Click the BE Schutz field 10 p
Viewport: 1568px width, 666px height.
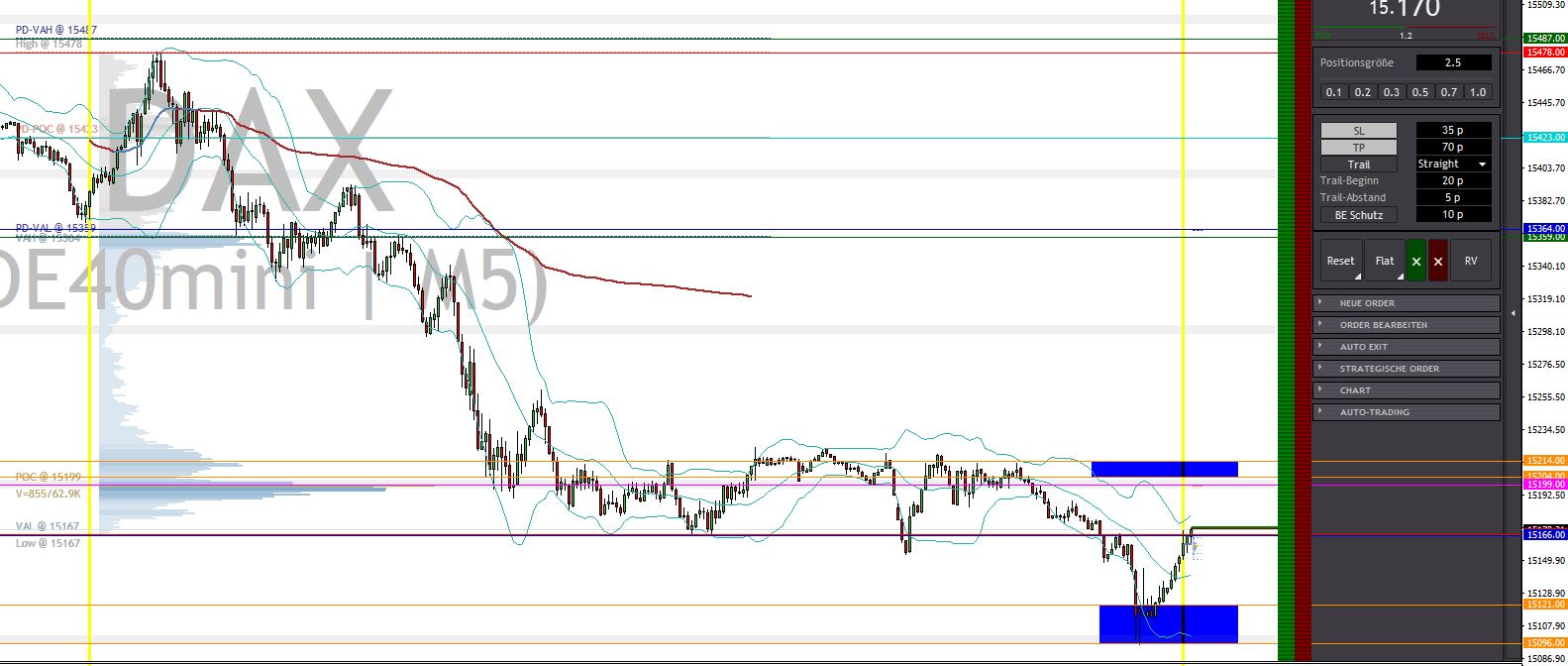click(x=1453, y=215)
